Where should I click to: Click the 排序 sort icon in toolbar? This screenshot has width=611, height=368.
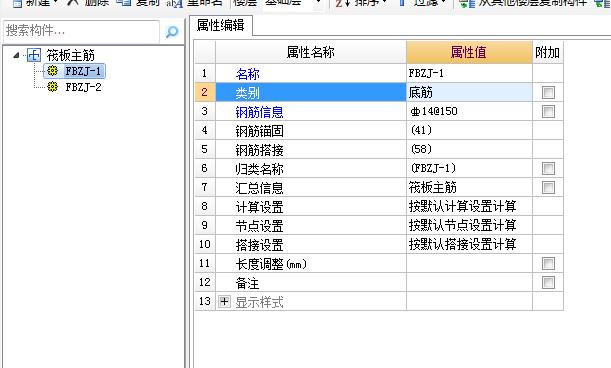coord(342,3)
